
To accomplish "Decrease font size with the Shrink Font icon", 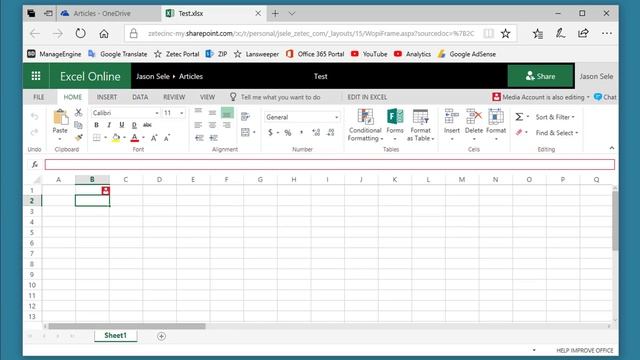I will [167, 138].
